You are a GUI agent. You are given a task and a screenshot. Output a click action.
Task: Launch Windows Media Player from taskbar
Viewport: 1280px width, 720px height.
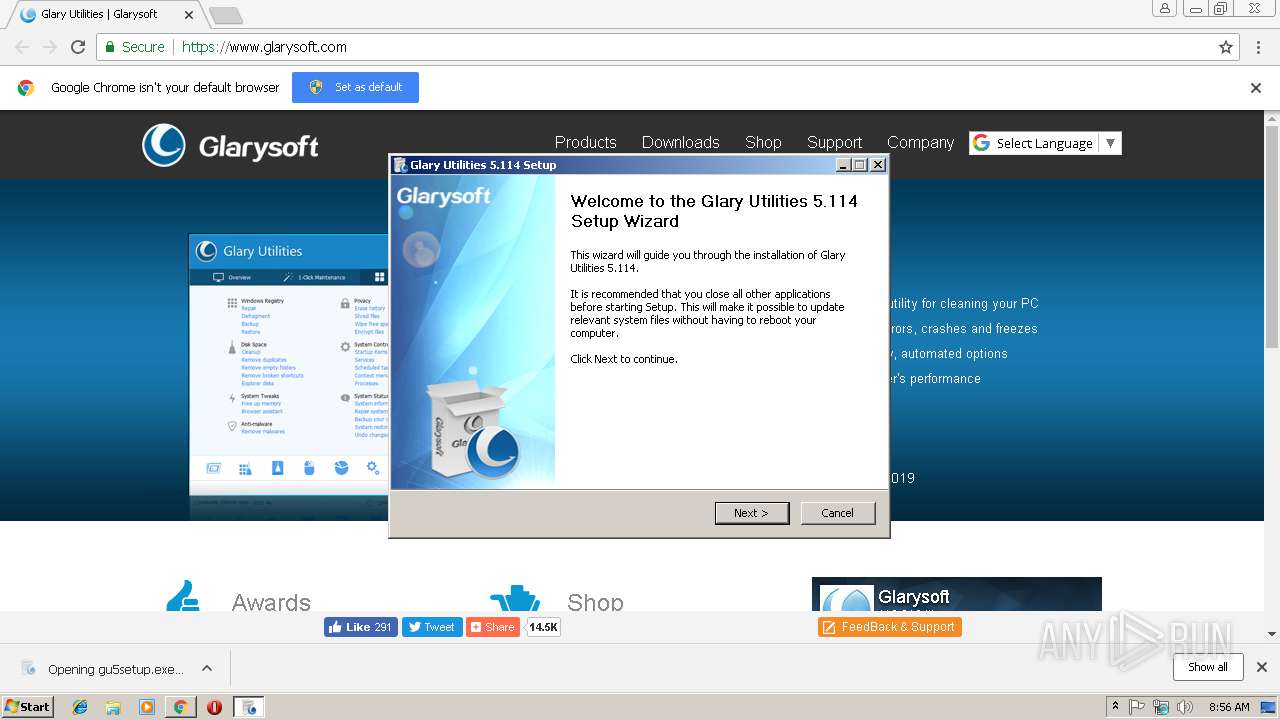tap(147, 707)
